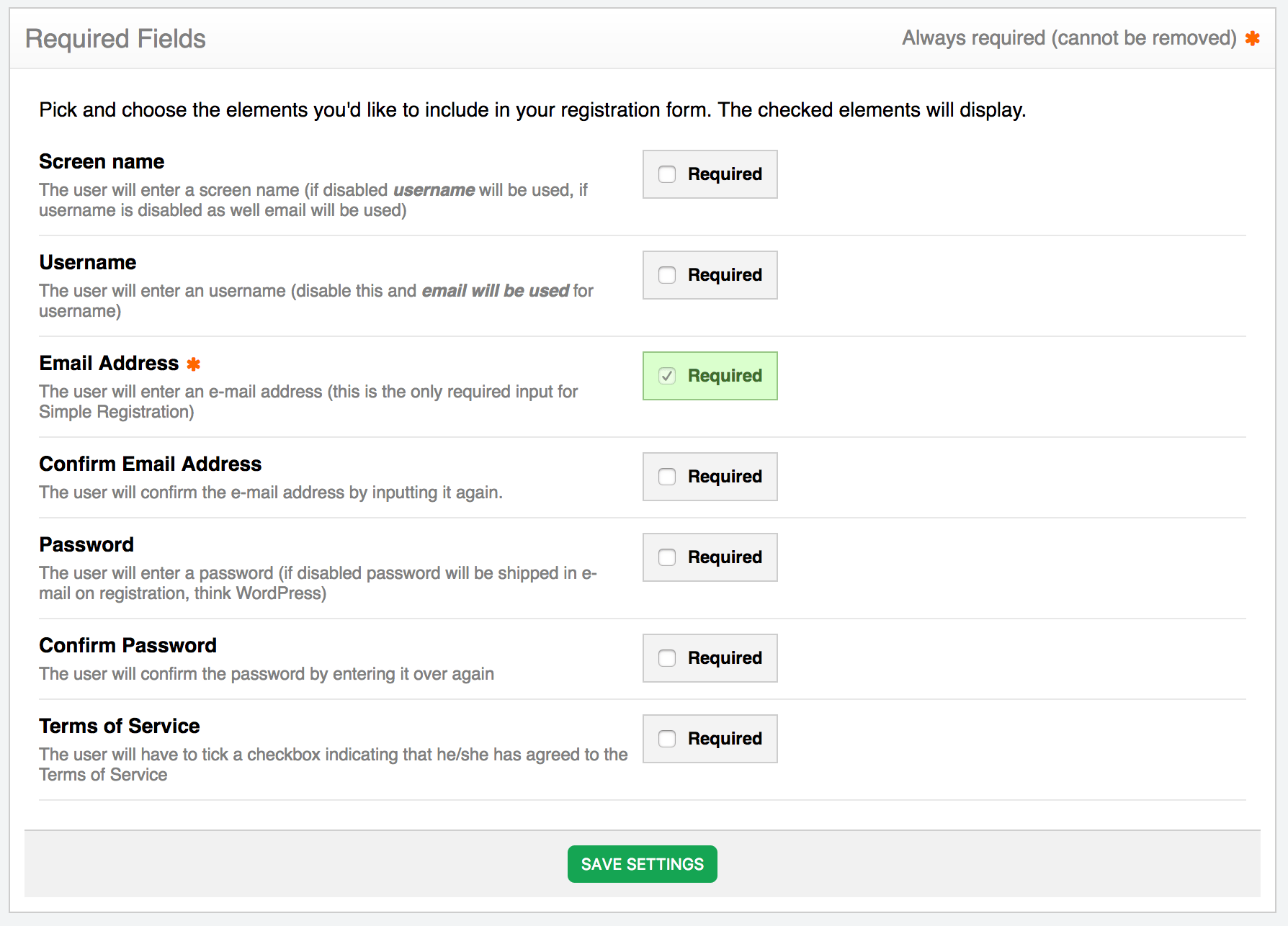Click the Terms of Service heading

tap(120, 726)
